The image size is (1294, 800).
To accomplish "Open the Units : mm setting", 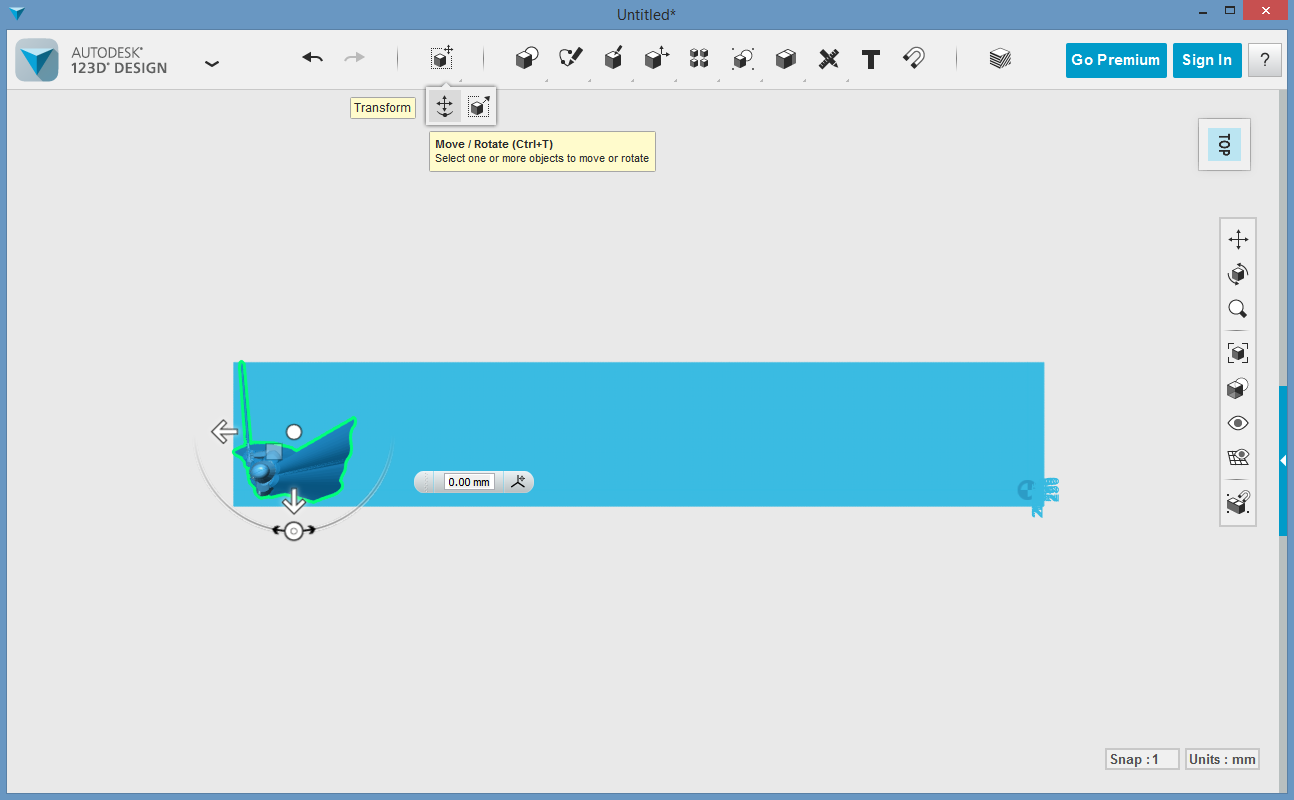I will 1221,759.
